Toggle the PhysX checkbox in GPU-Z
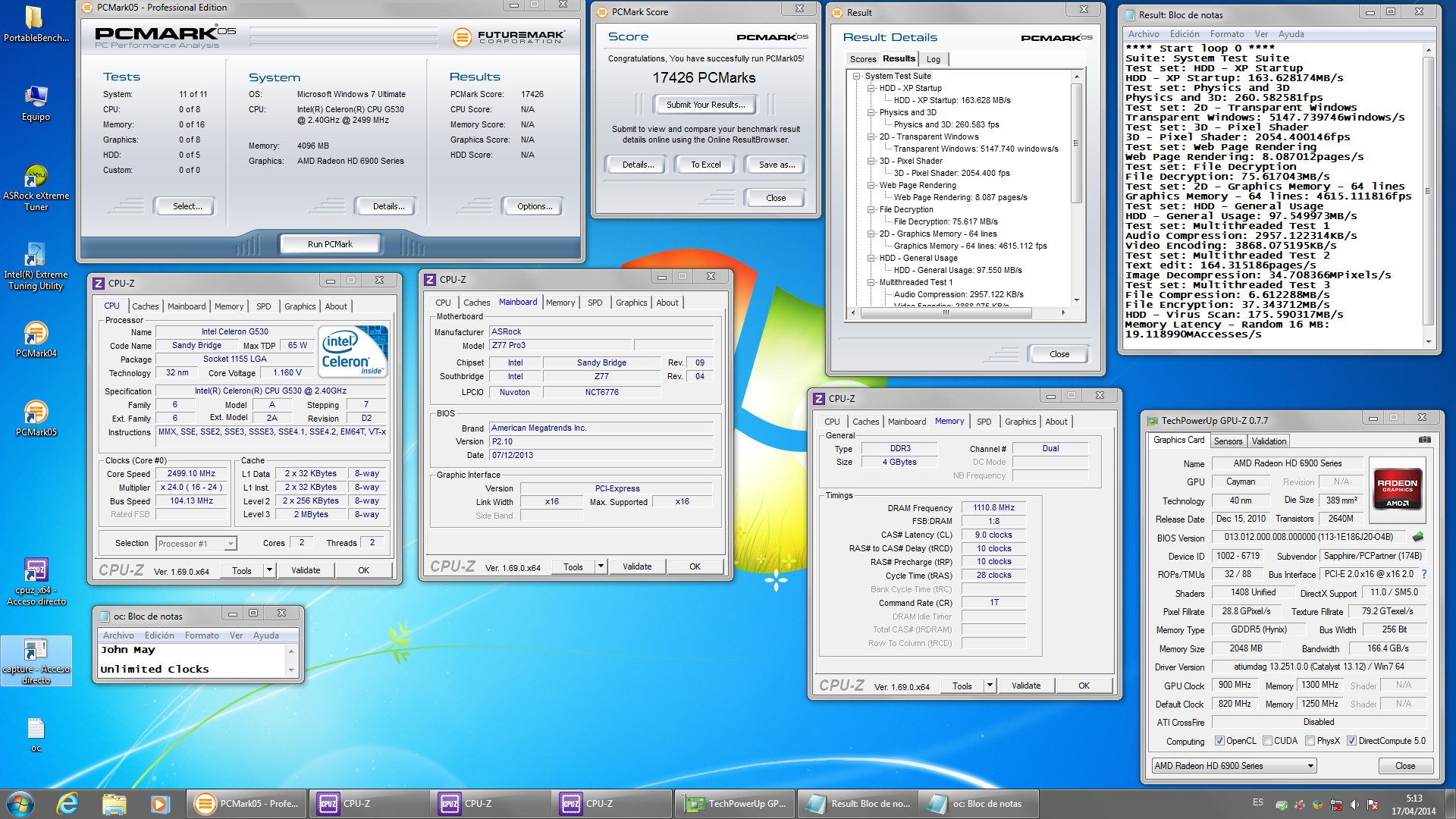The height and width of the screenshot is (819, 1456). [1310, 741]
